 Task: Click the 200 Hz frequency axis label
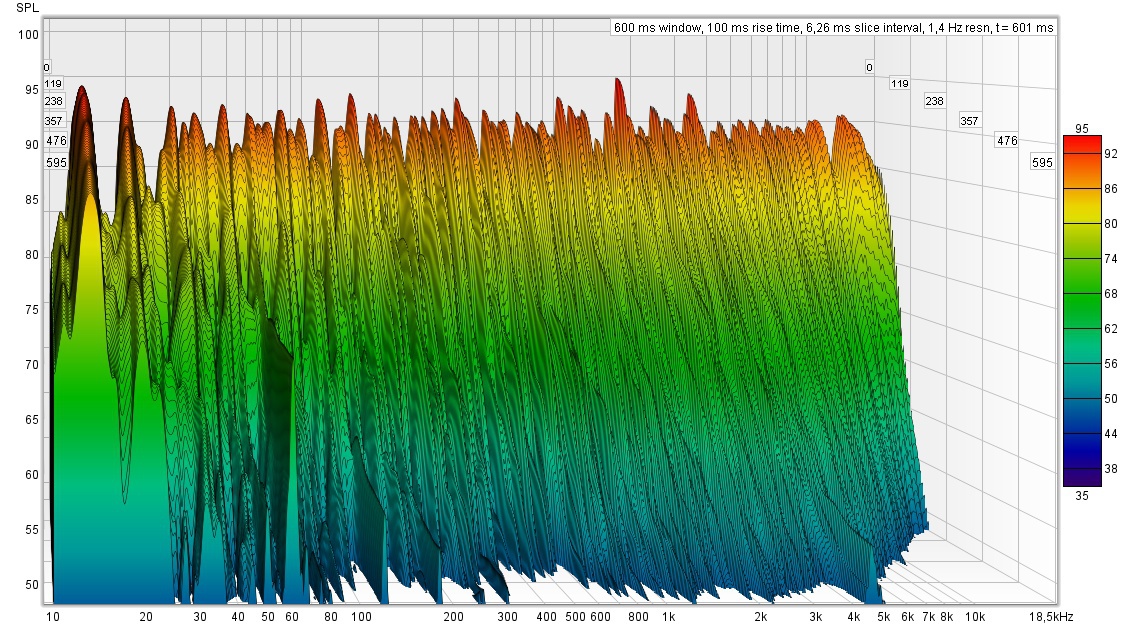click(453, 618)
